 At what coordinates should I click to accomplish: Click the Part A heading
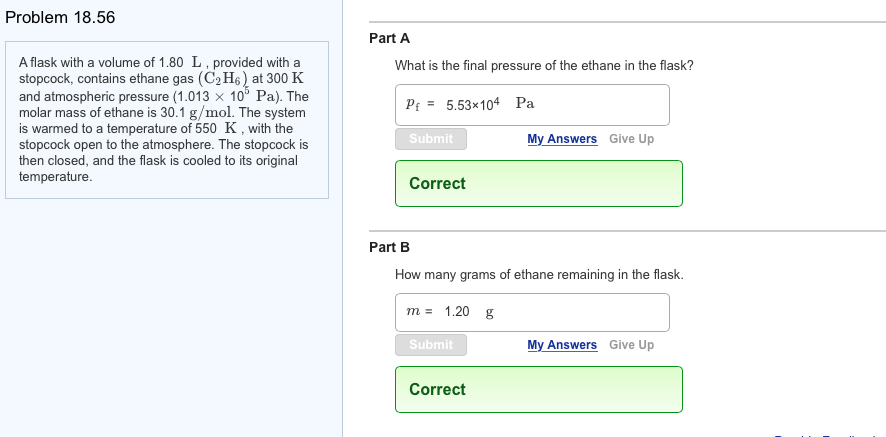coord(389,38)
